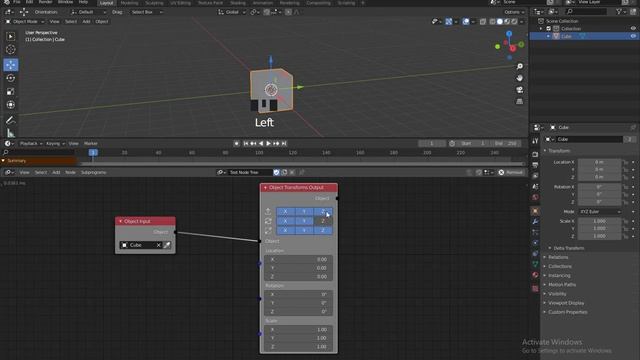Select the Measure tool

point(11,133)
